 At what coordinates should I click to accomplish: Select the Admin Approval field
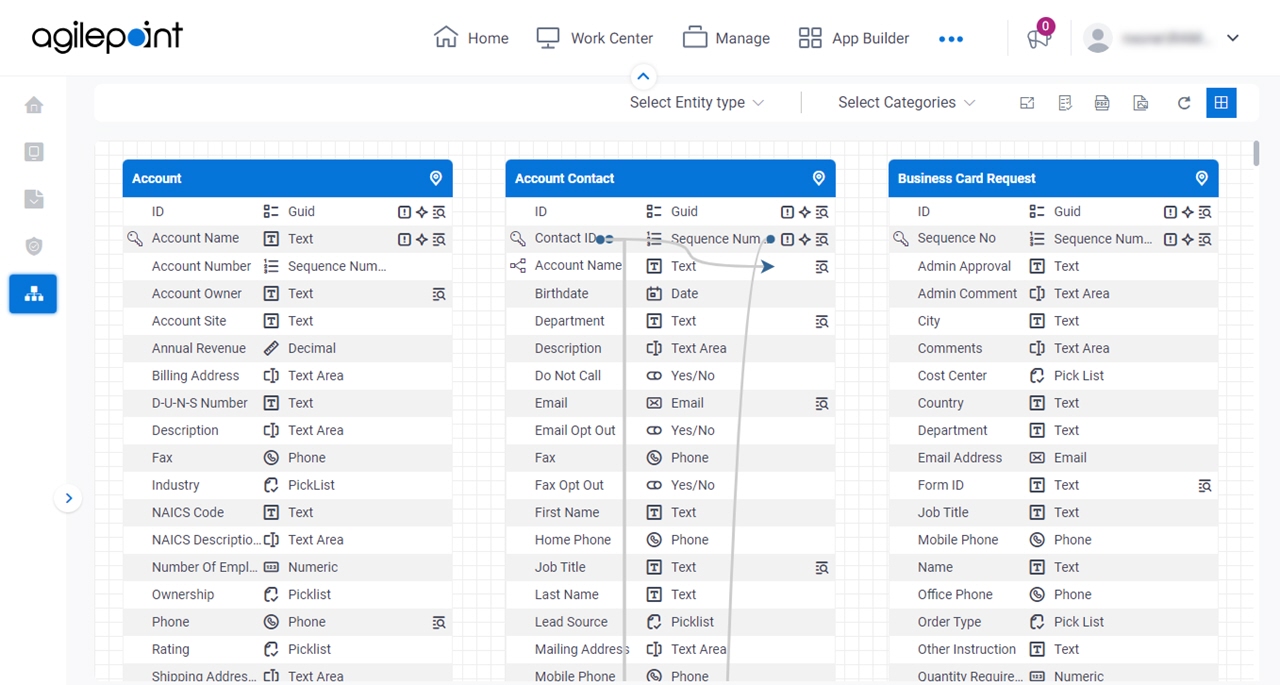[1053, 266]
